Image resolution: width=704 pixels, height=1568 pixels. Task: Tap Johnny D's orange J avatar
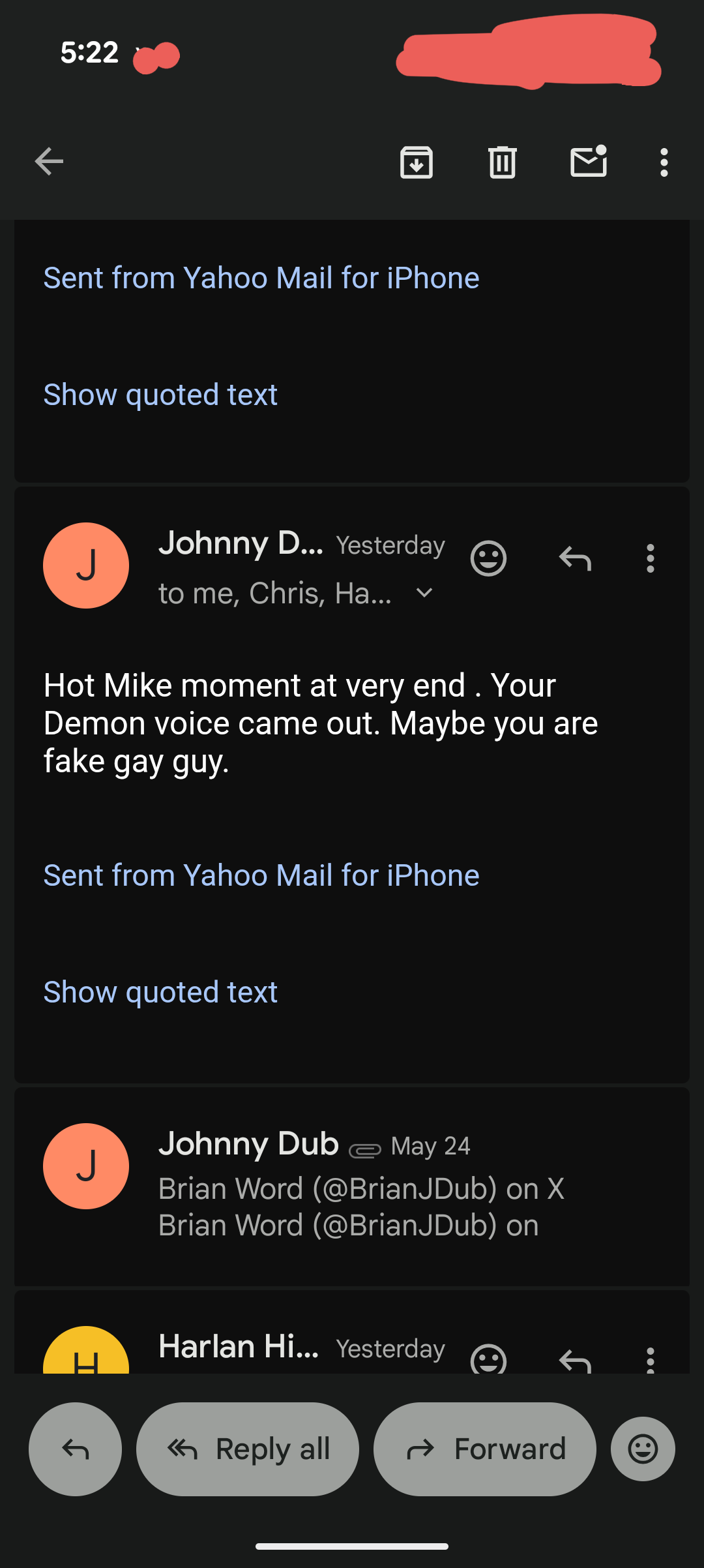tap(86, 565)
